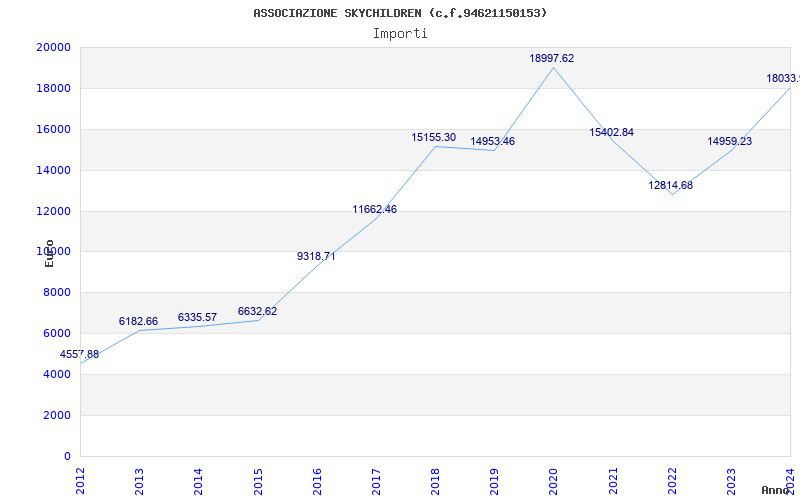Select the 11662.46 data label
The image size is (800, 500).
coord(374,209)
